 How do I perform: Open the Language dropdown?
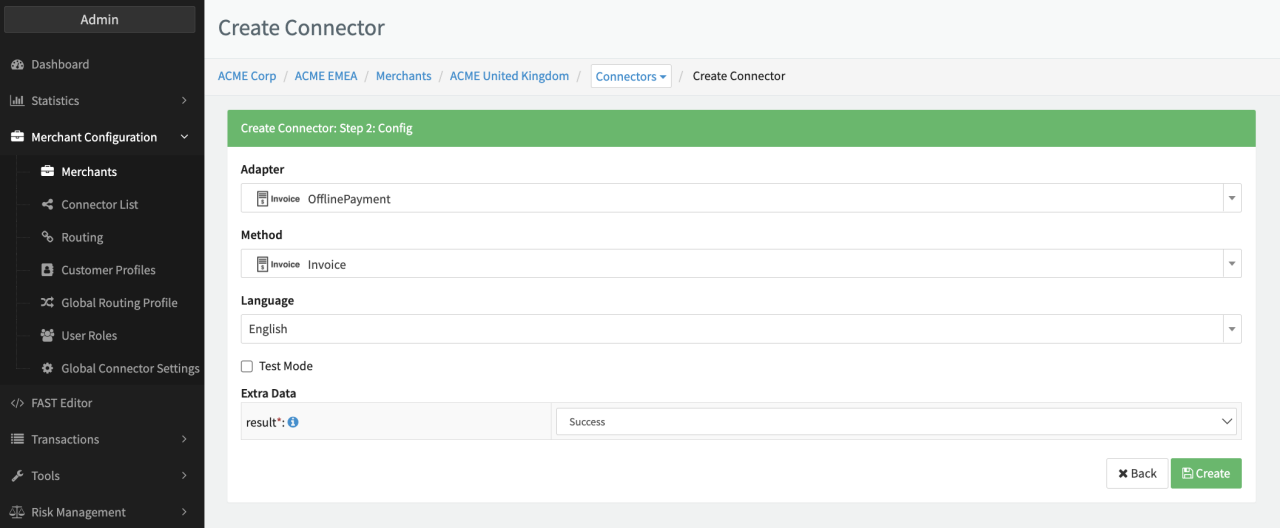tap(740, 329)
